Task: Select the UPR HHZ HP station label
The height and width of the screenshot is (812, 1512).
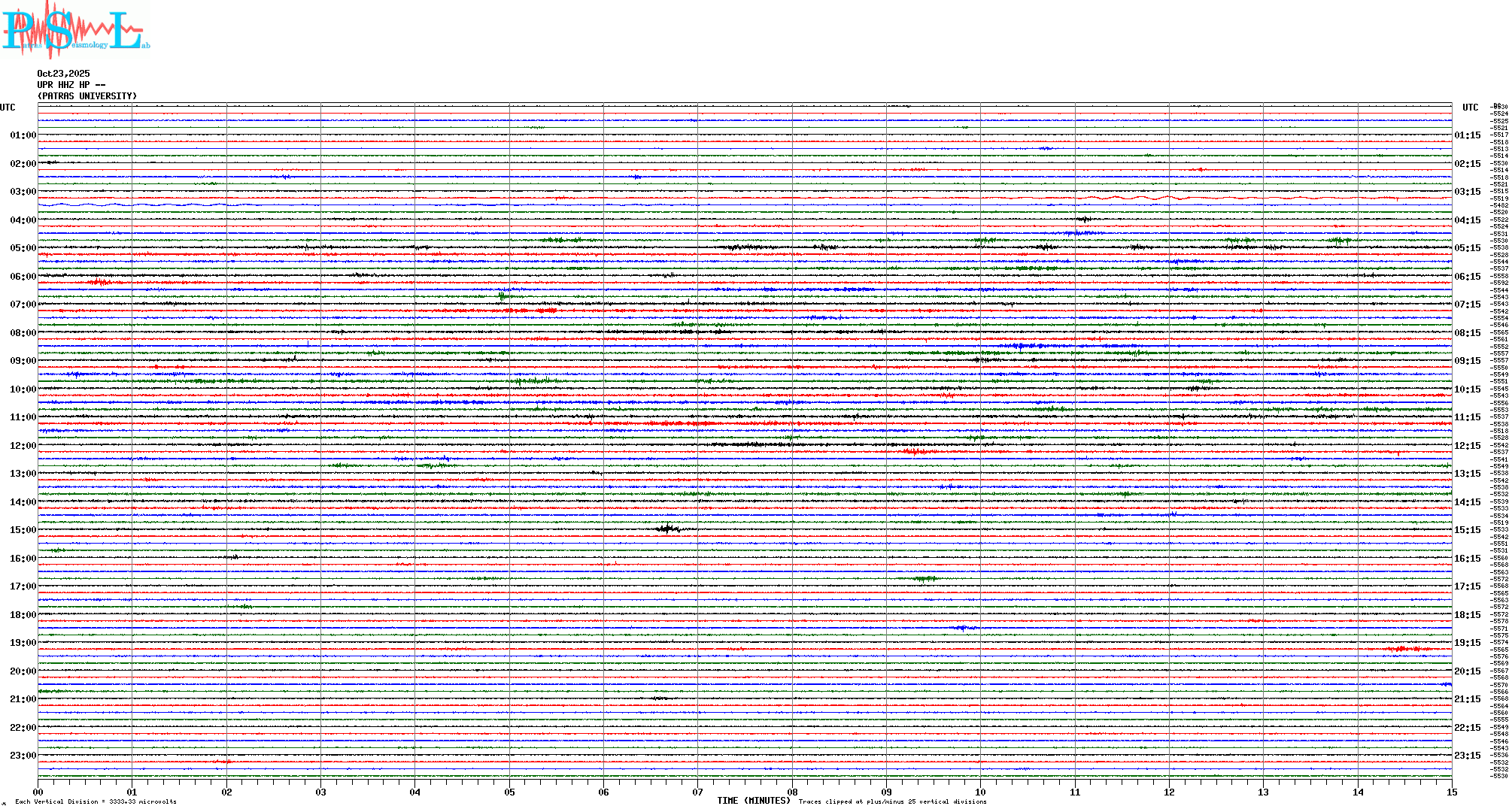Action: click(x=71, y=85)
